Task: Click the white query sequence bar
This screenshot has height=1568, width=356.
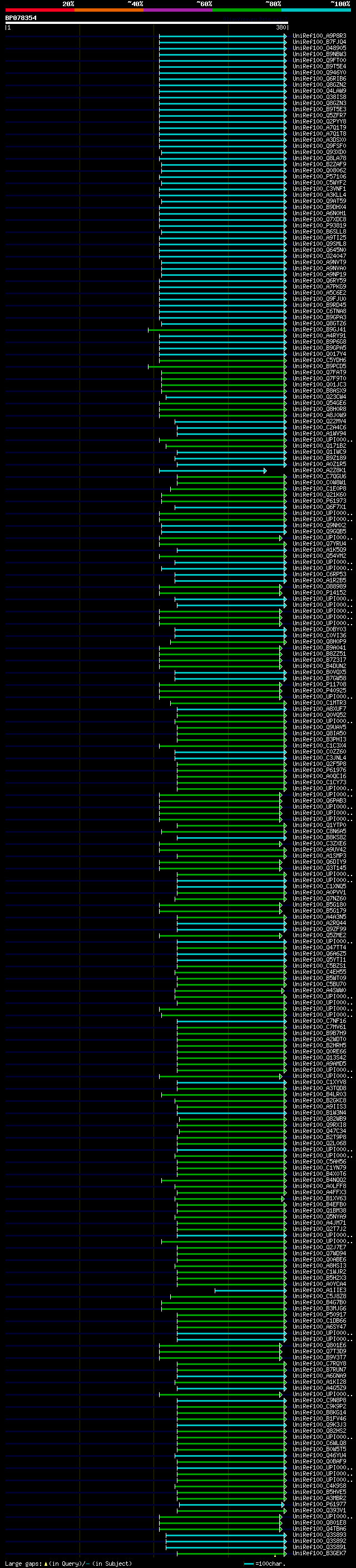Action: (147, 23)
